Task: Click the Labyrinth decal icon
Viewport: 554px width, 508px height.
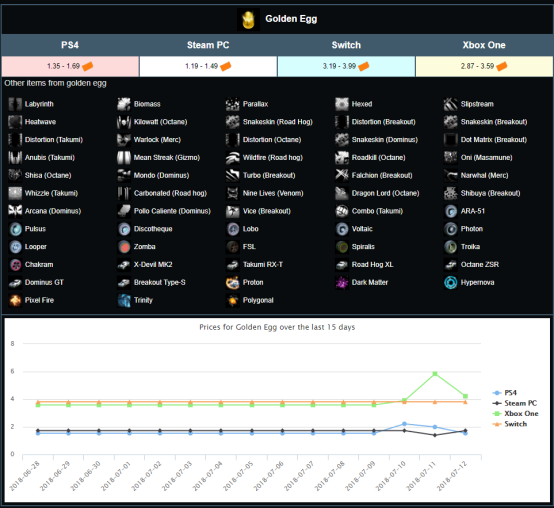Action: (x=15, y=104)
